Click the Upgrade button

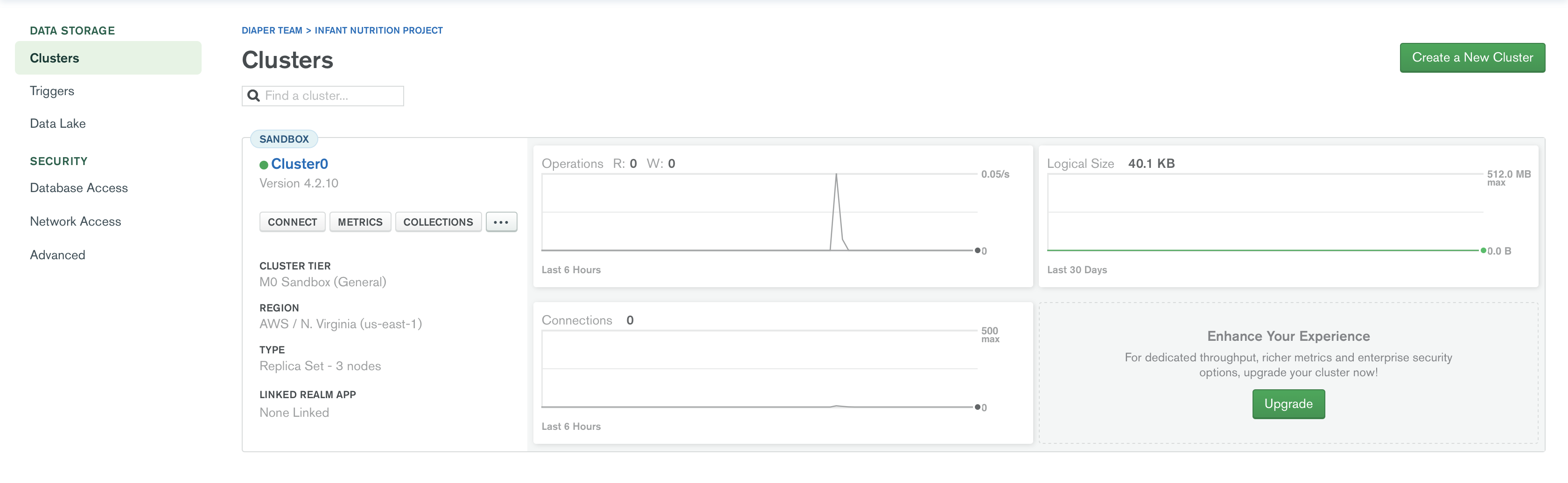click(1288, 404)
